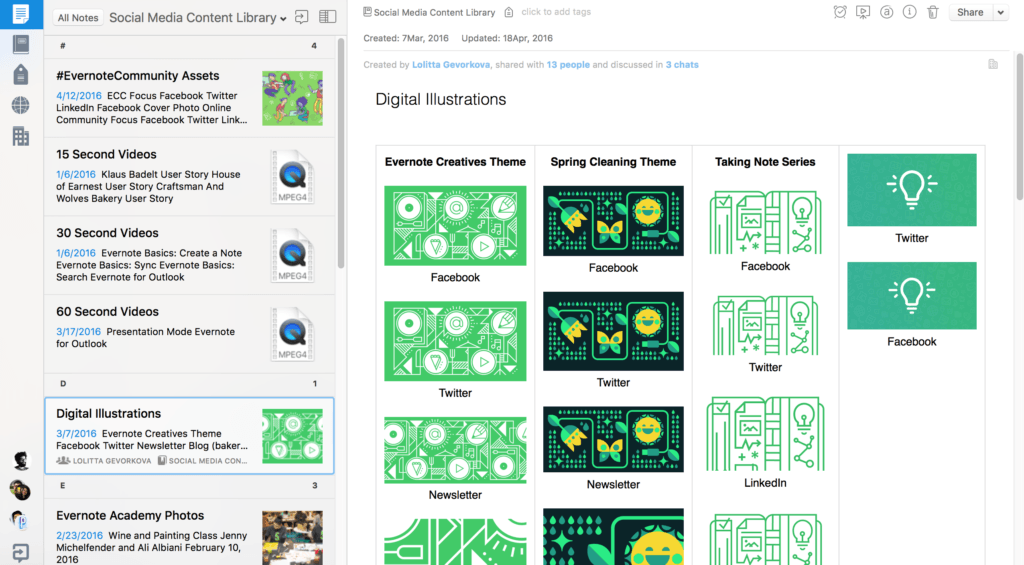Open the 60 Second Videos note
Viewport: 1024px width, 565px height.
coord(189,334)
